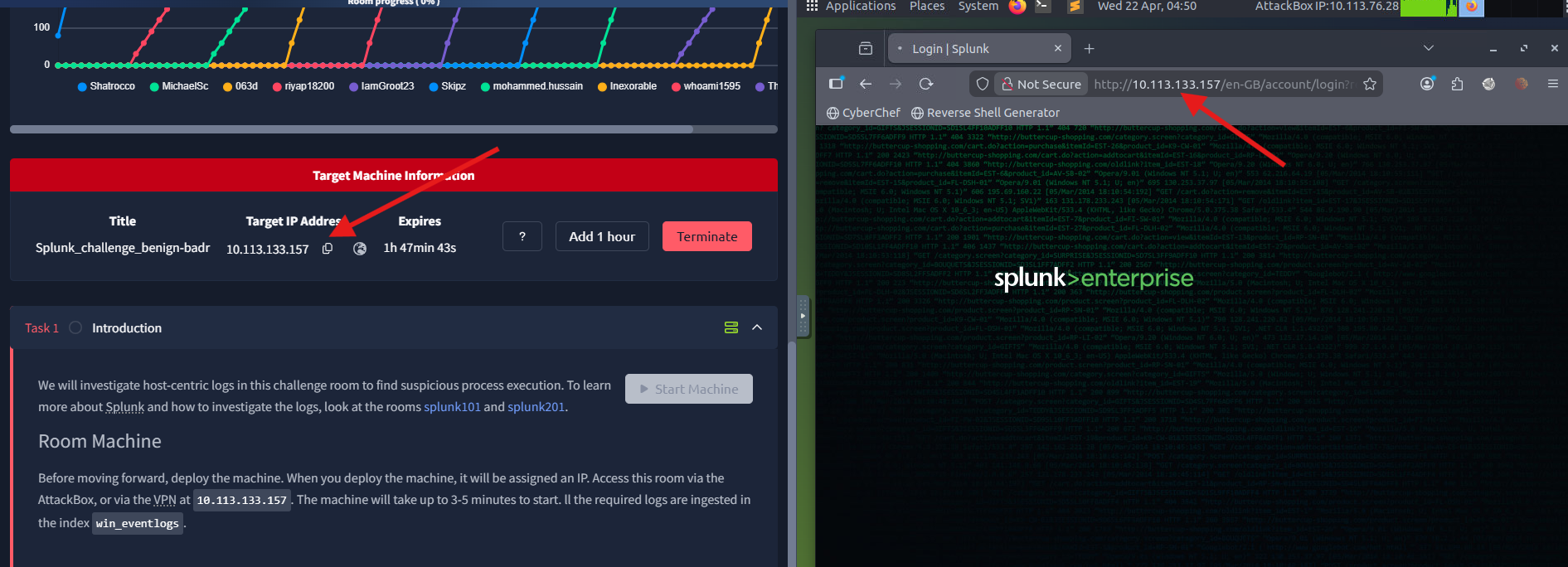Open the splunk201 room link
Viewport: 1568px width, 567px height.
pos(536,407)
